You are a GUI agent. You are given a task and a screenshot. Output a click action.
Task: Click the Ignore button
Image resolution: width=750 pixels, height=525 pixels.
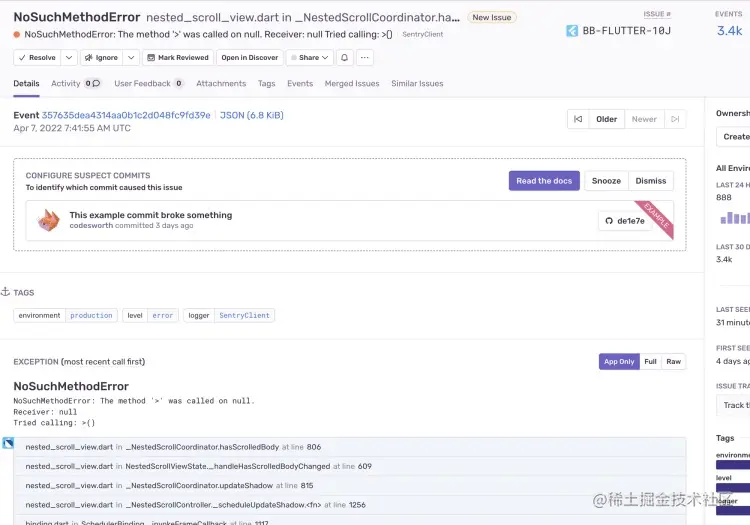(101, 57)
